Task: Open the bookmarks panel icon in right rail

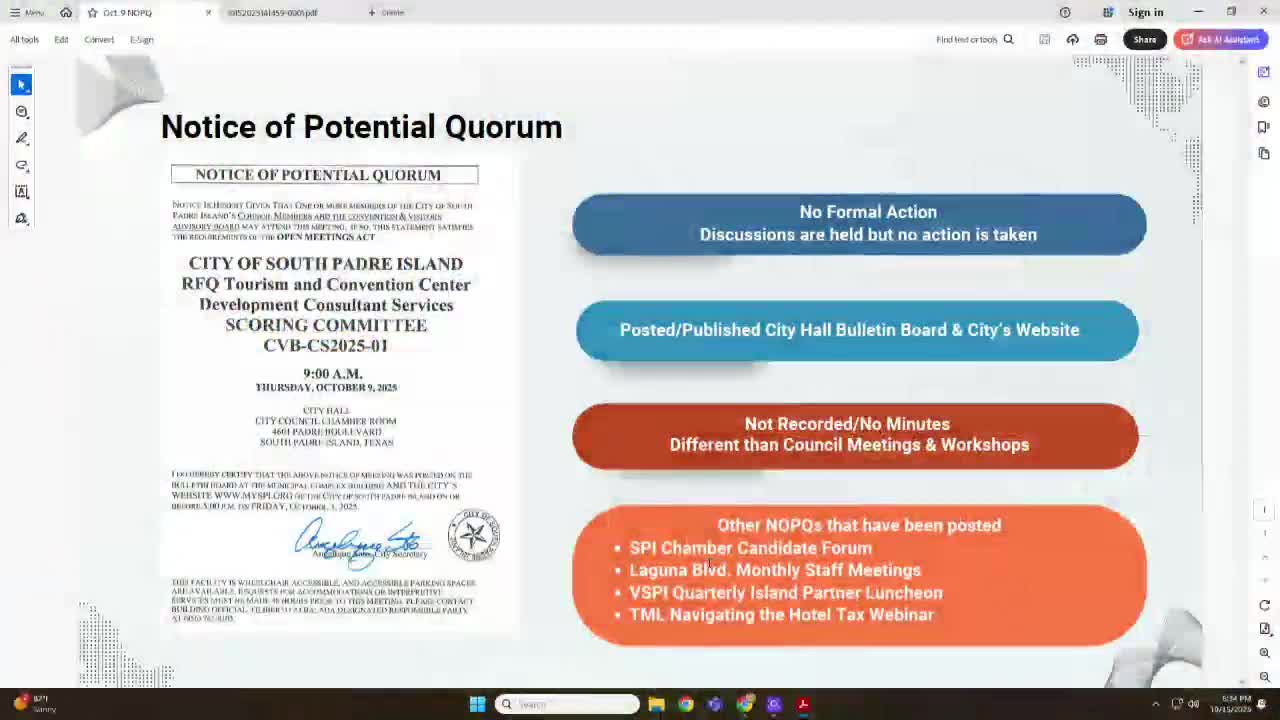Action: [x=1264, y=127]
